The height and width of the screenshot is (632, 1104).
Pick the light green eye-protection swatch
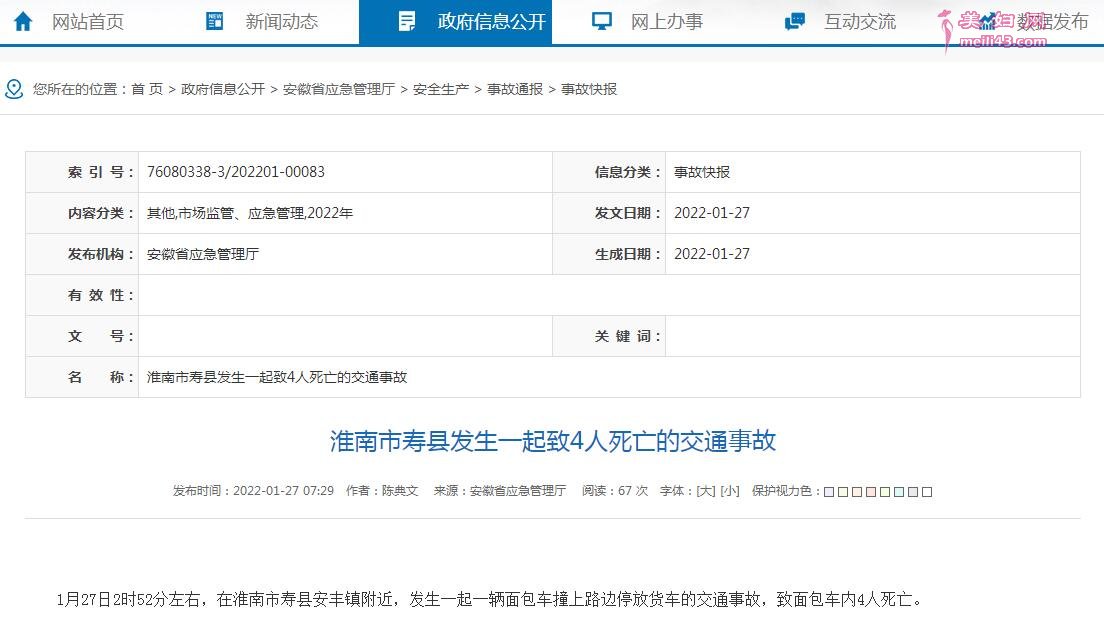click(885, 492)
